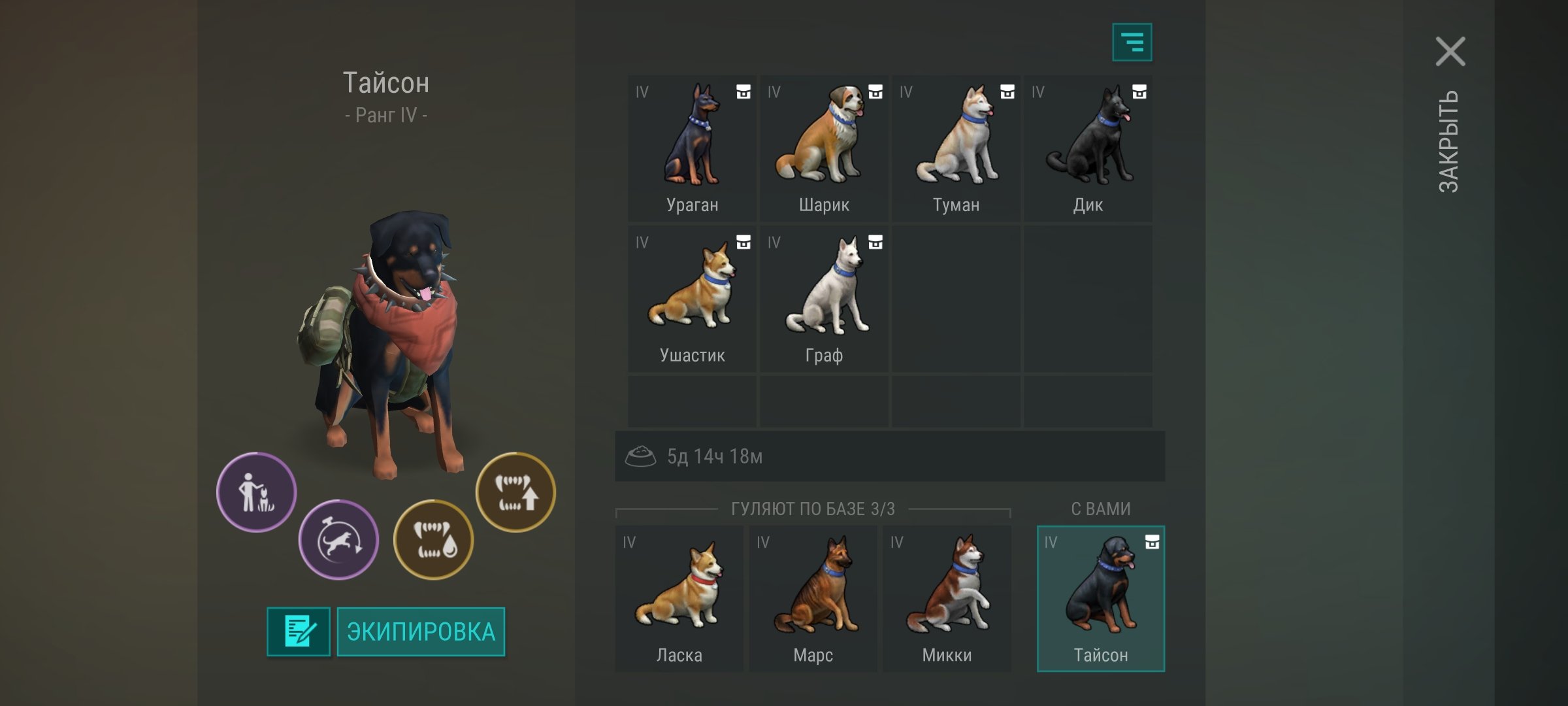
Task: Select Марс the shepherd dog
Action: [x=813, y=599]
